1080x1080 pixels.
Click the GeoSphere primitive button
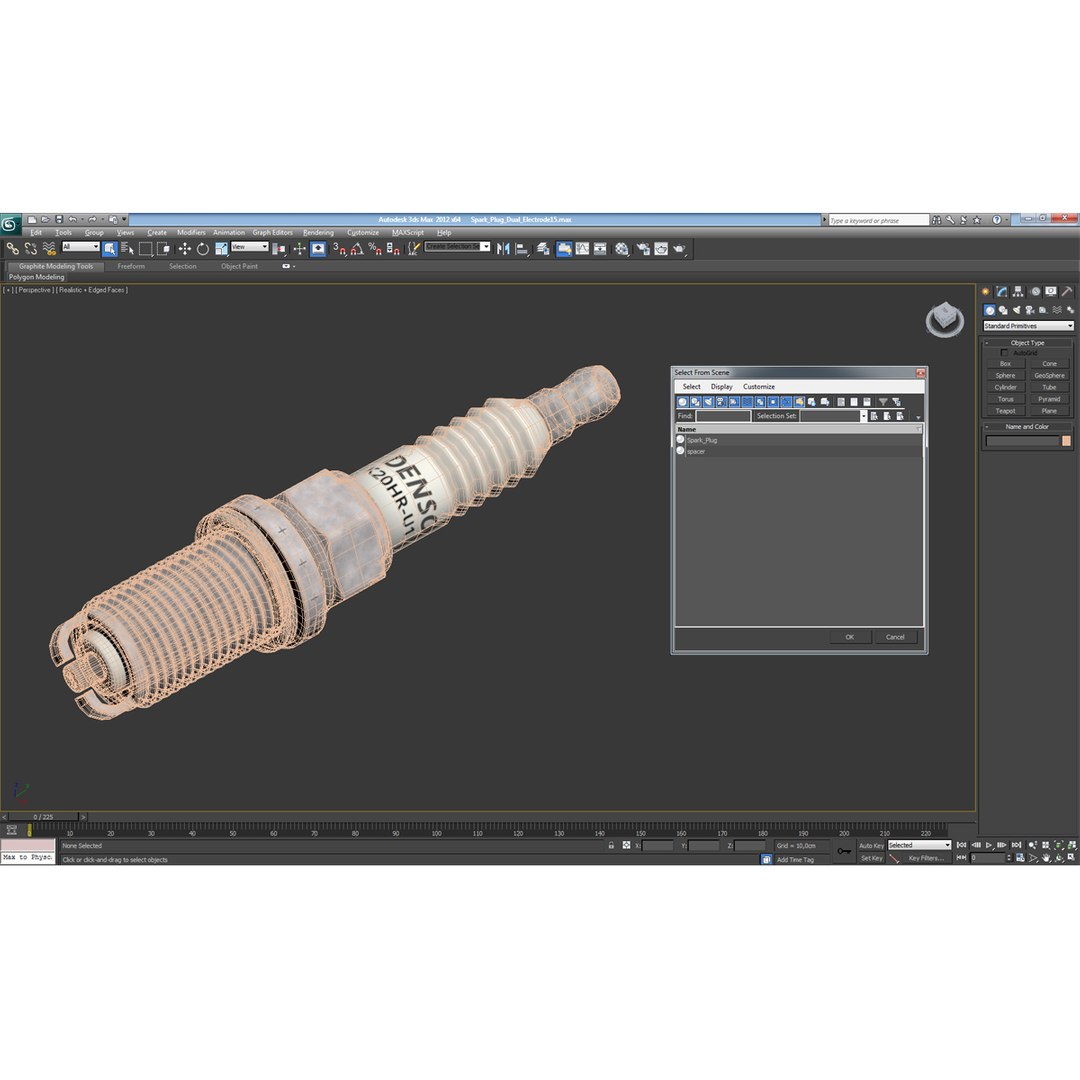1049,375
